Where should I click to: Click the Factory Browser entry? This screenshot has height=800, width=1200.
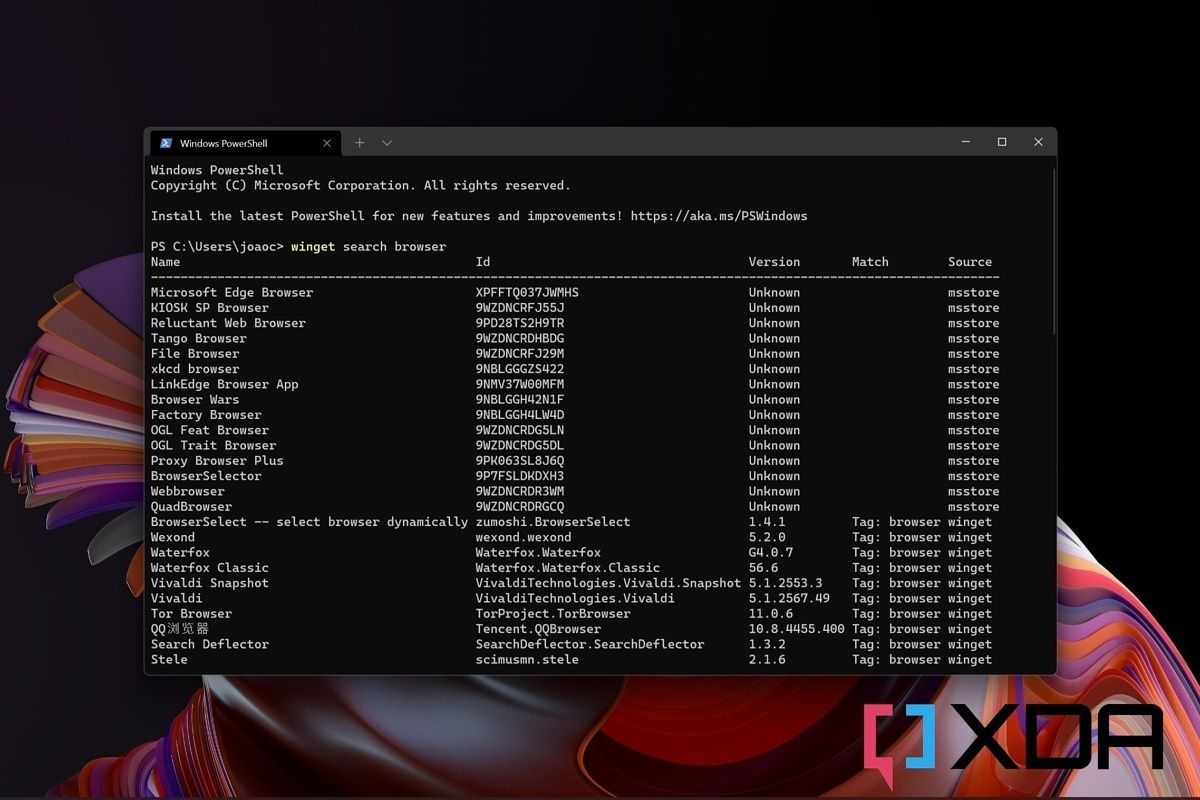206,415
